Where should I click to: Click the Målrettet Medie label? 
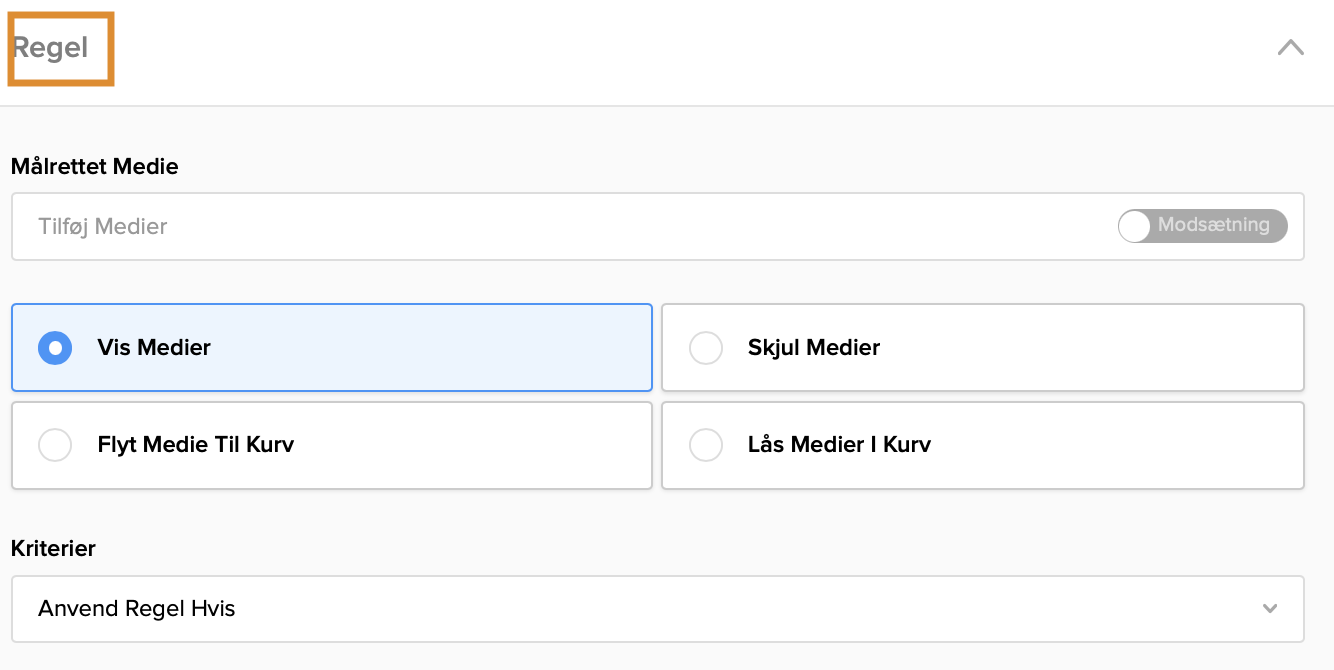coord(95,167)
